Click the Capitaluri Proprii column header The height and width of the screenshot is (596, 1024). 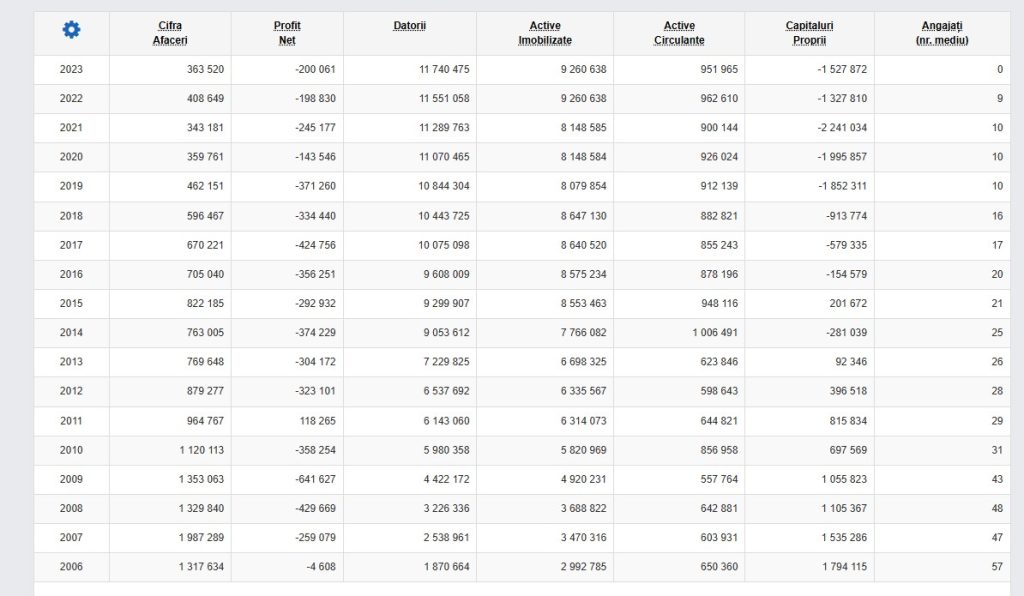pyautogui.click(x=809, y=33)
